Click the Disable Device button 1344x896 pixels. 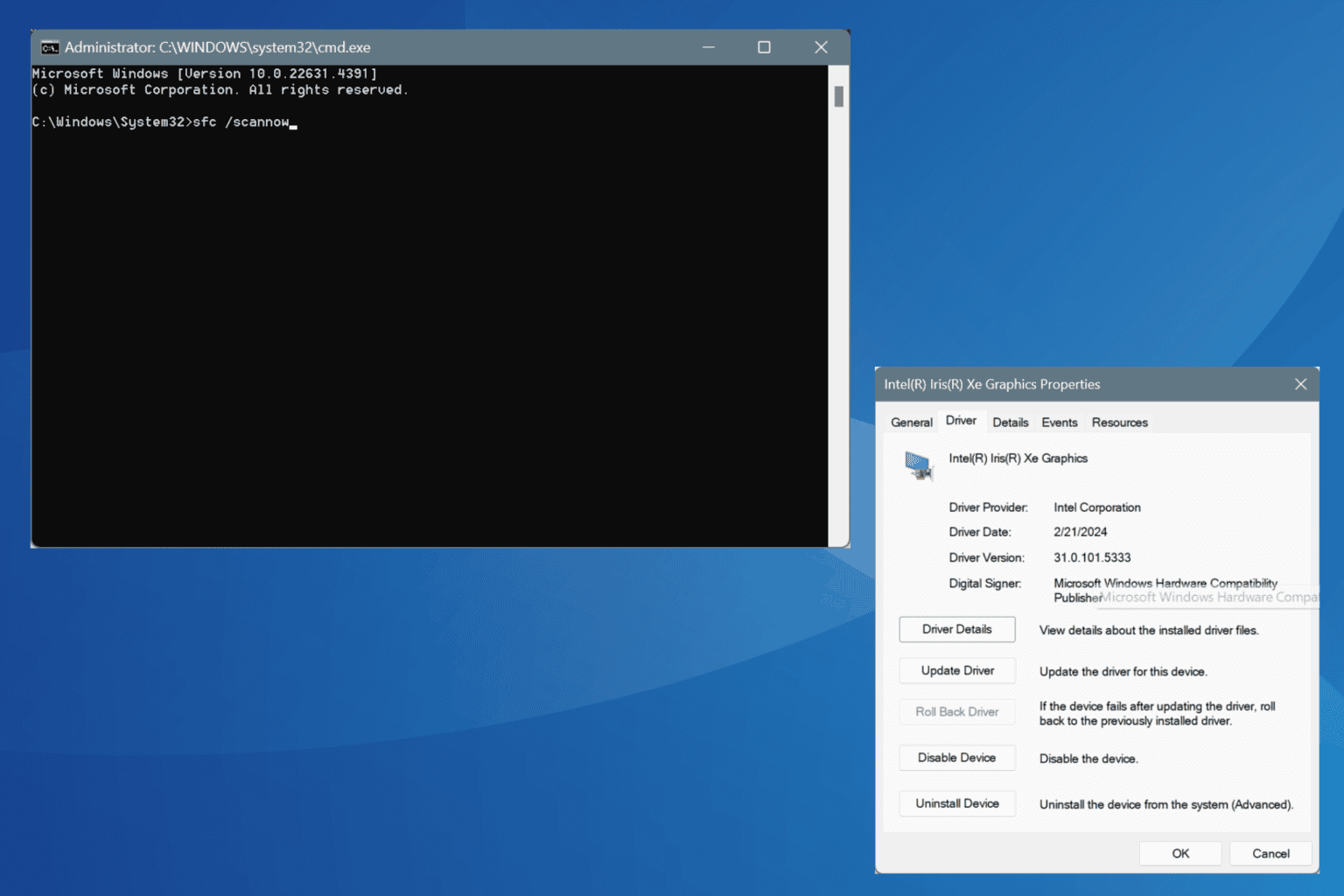point(957,758)
